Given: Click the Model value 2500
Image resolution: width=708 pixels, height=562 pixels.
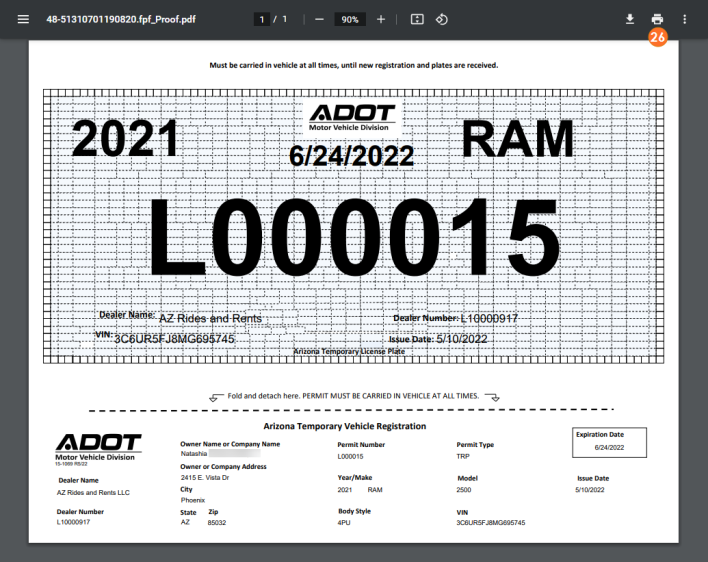Looking at the screenshot, I should [x=464, y=490].
